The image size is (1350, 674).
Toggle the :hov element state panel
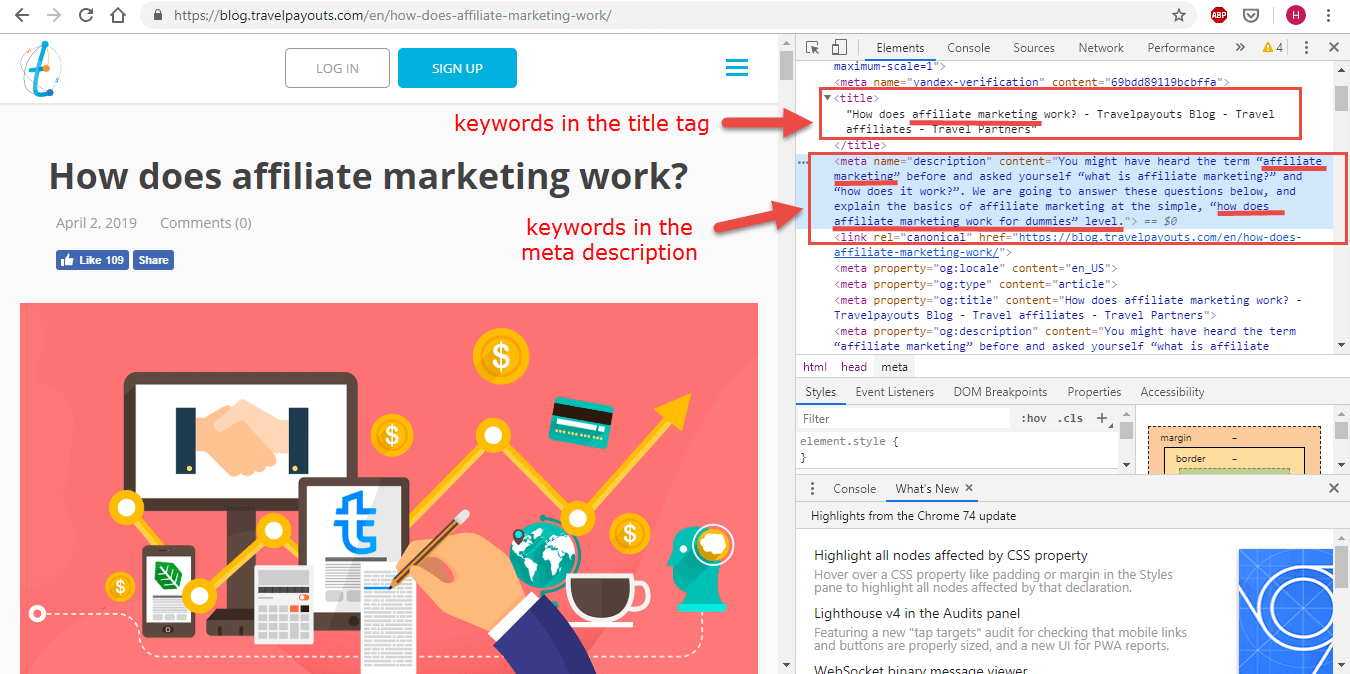pos(1033,418)
